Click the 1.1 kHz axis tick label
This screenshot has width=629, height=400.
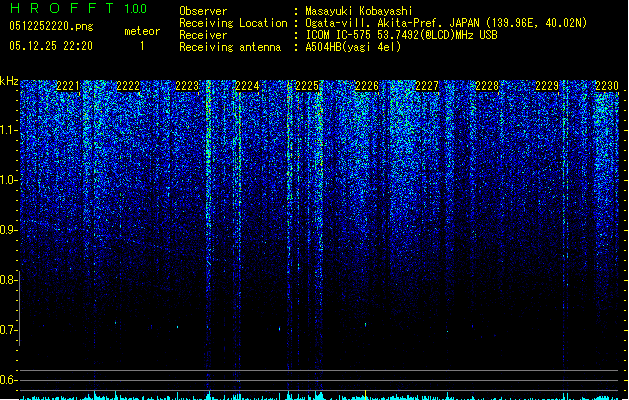pos(8,130)
